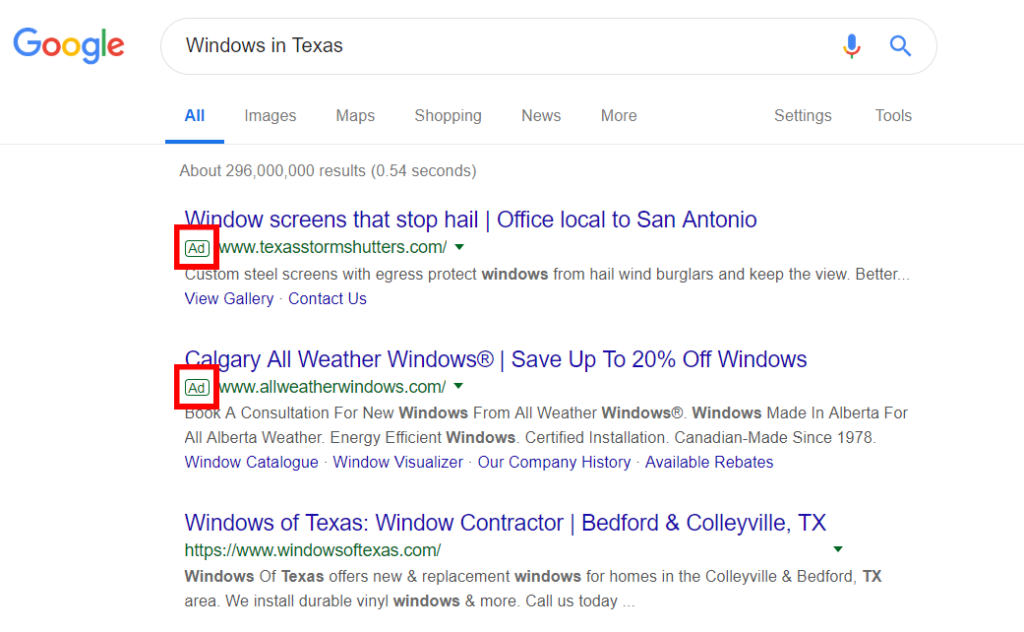Open the Window Catalogue sitelink

click(251, 462)
